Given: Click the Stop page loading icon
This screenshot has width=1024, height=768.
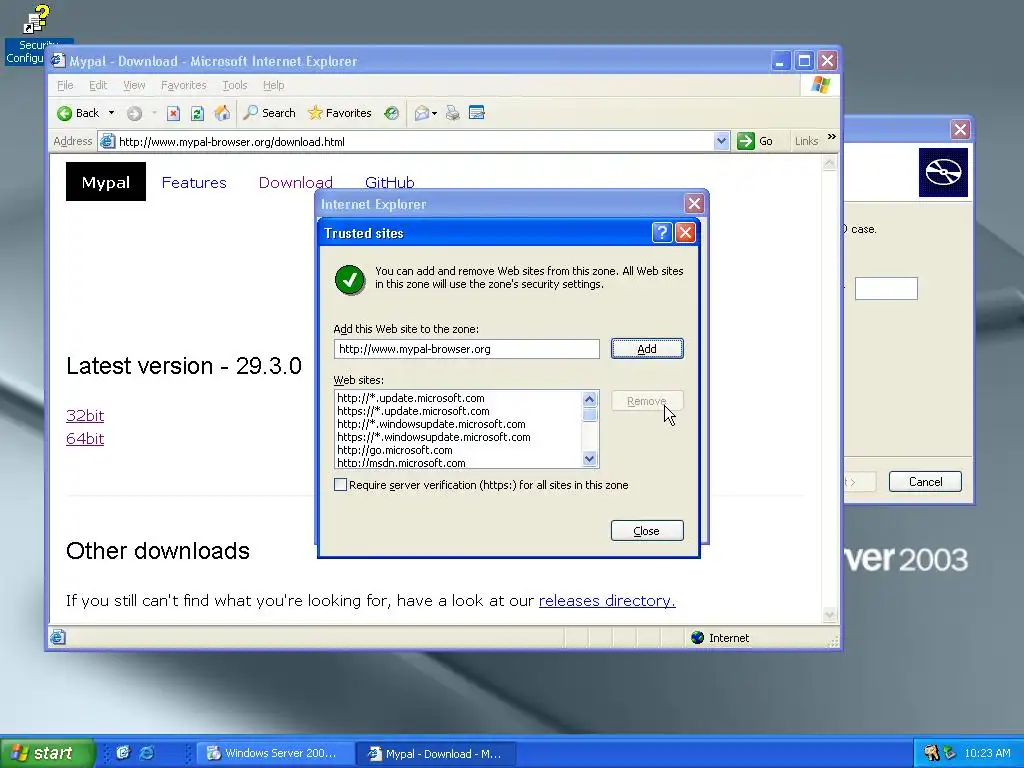Looking at the screenshot, I should [173, 114].
